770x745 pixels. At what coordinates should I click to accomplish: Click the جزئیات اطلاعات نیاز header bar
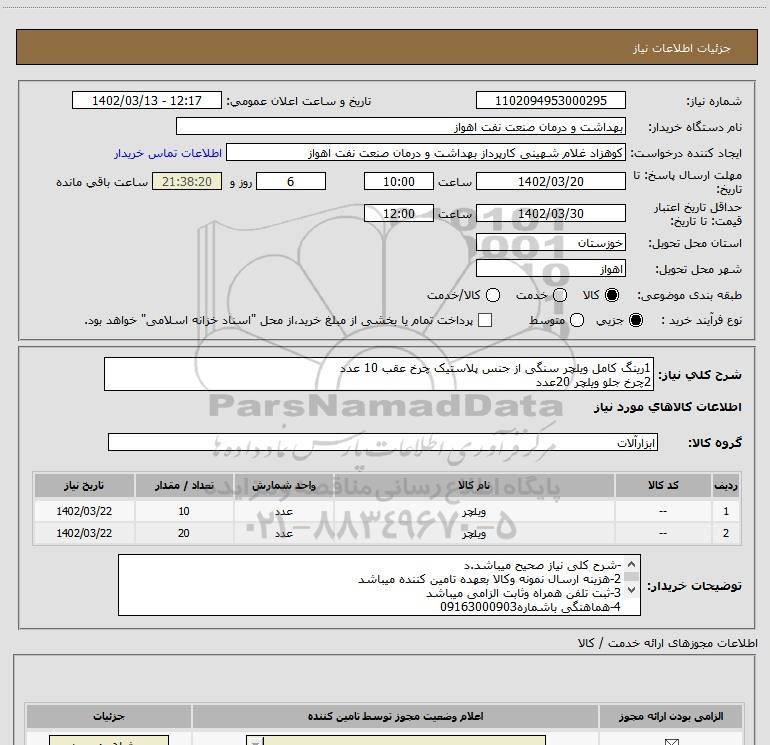pos(386,47)
